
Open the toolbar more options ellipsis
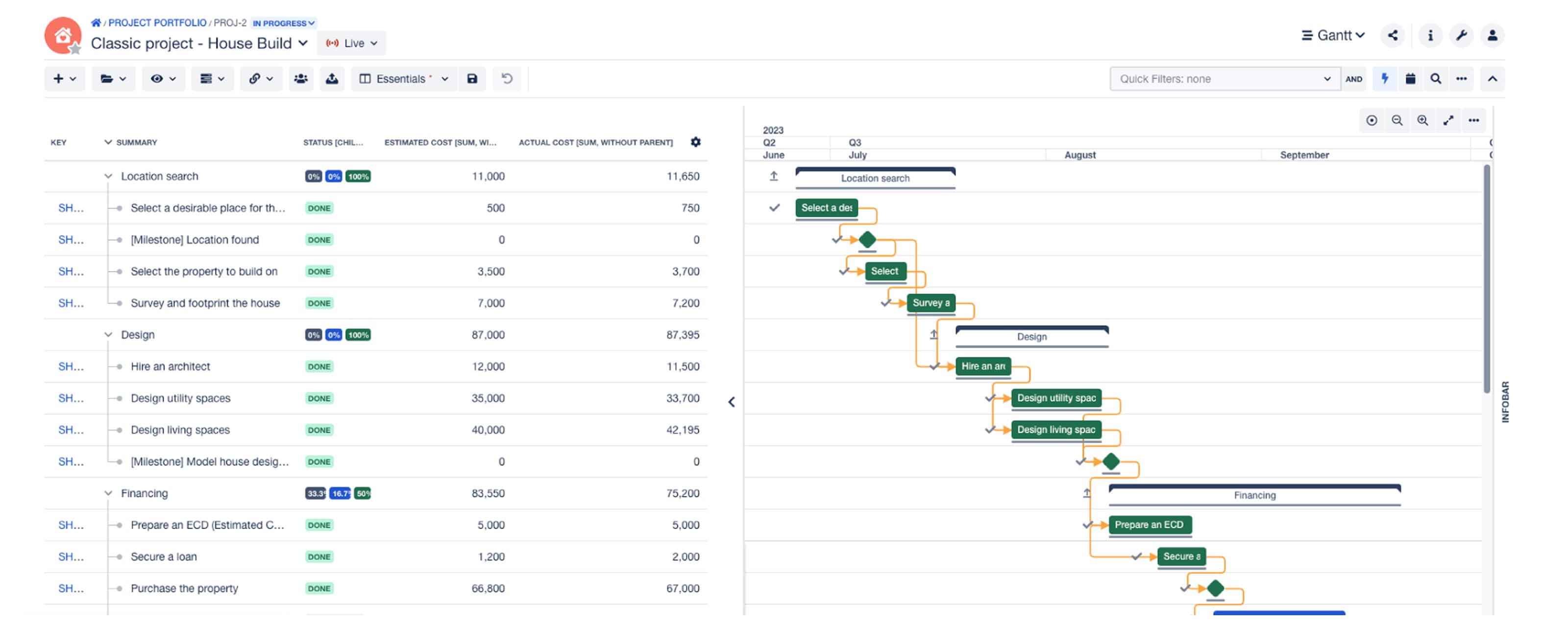click(x=1461, y=78)
